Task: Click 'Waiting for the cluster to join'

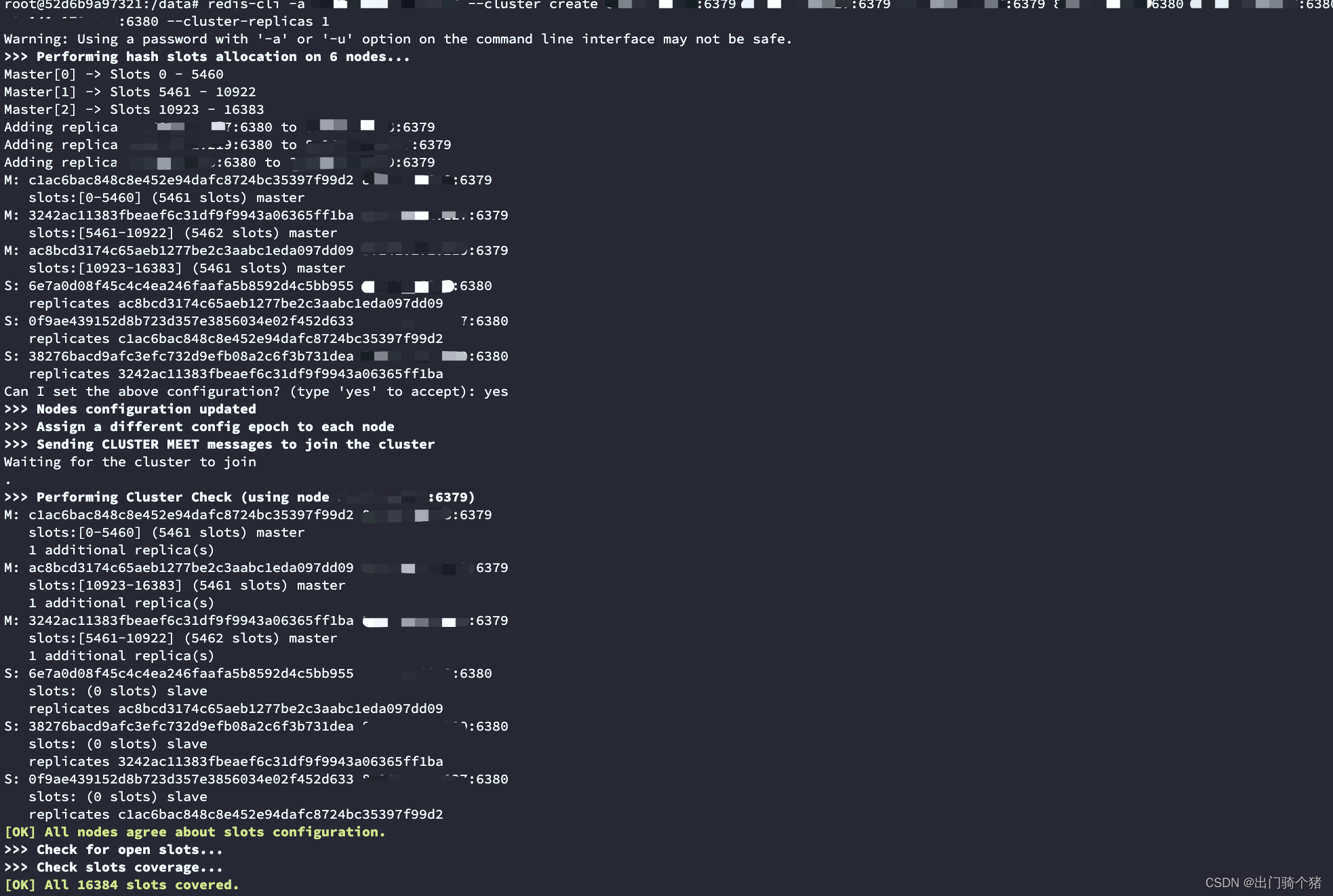Action: (x=130, y=462)
